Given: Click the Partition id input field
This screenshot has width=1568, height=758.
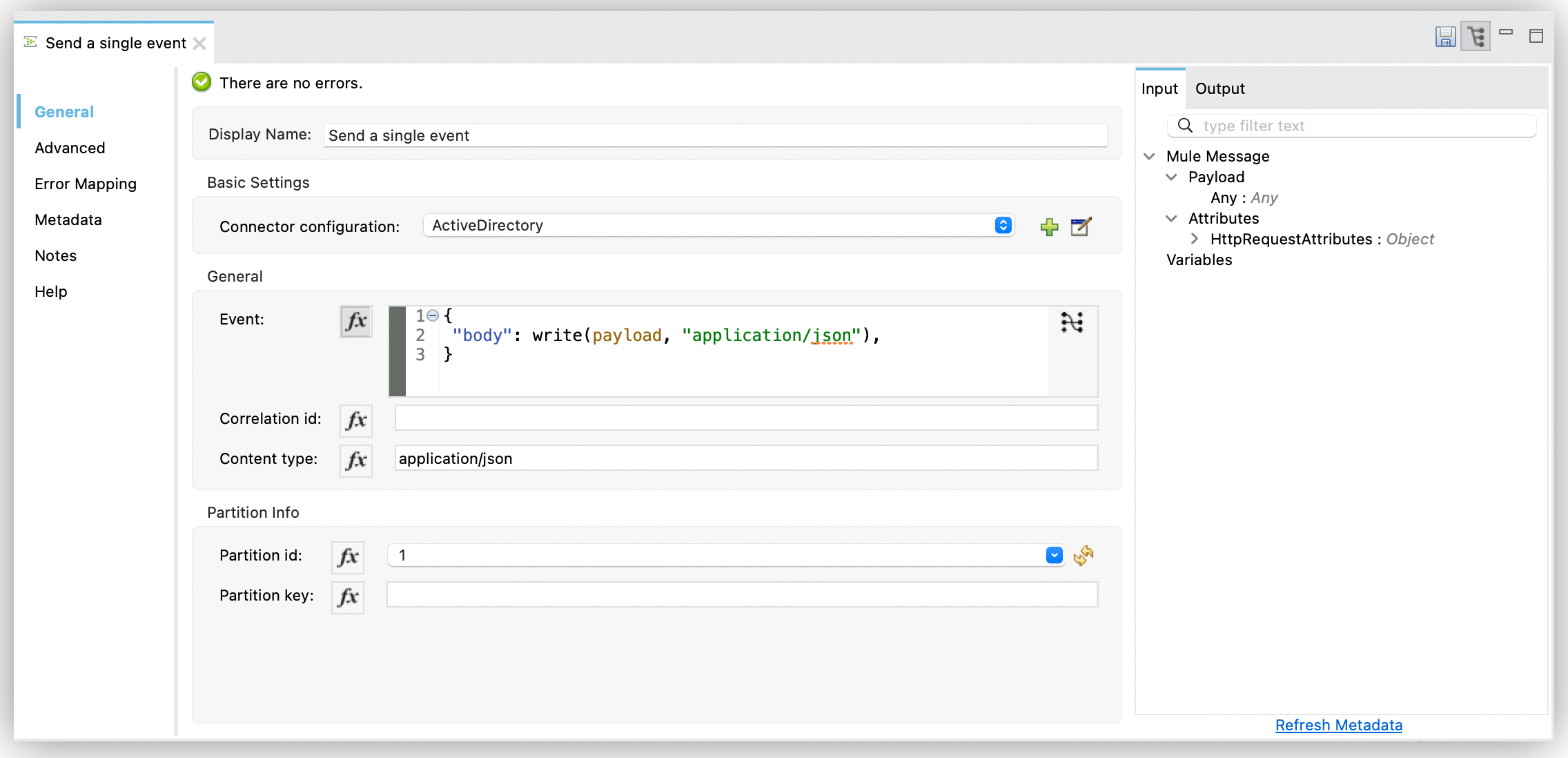Looking at the screenshot, I should [x=715, y=555].
